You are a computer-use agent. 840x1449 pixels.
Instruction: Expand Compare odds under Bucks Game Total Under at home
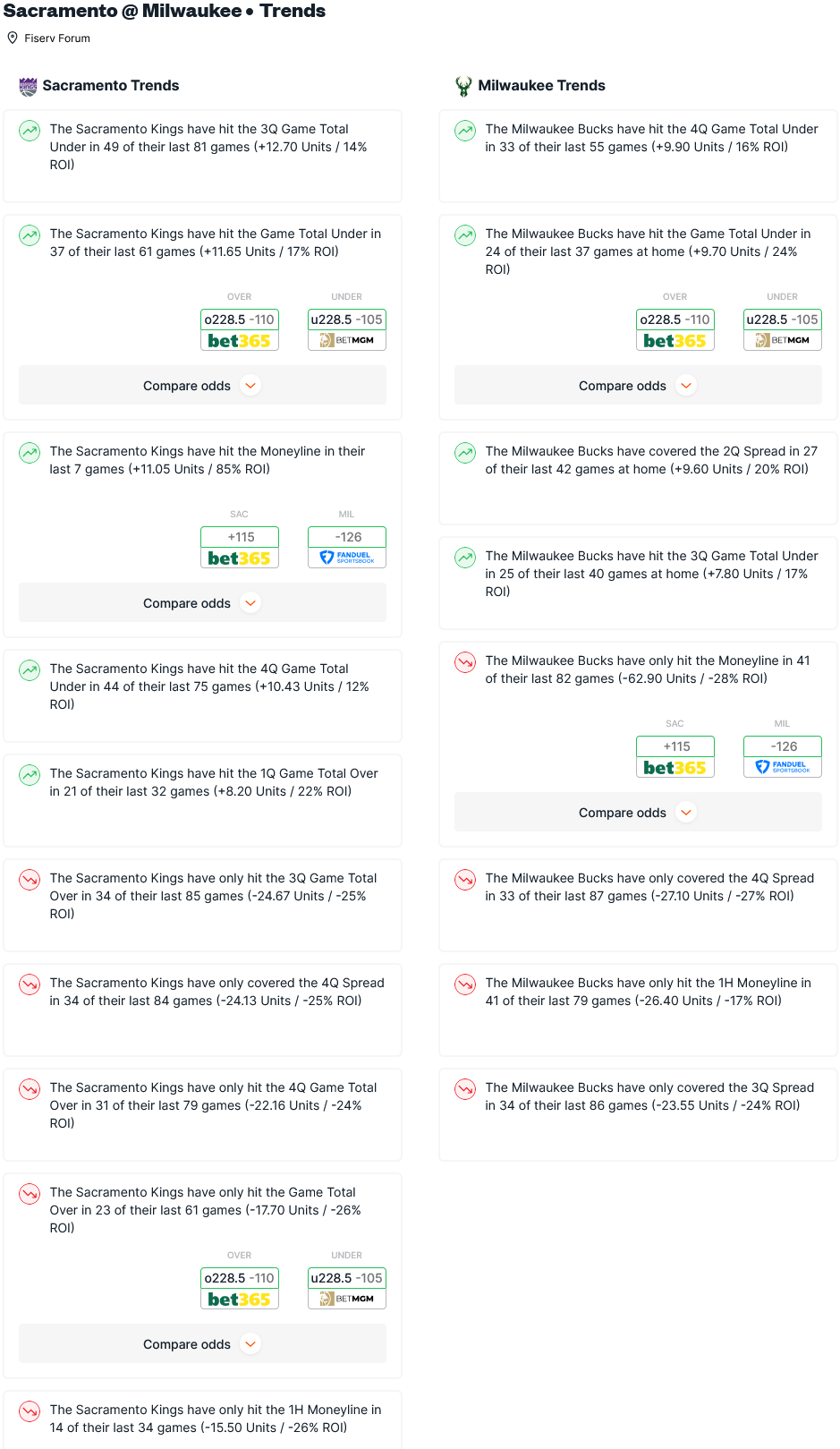coord(638,386)
